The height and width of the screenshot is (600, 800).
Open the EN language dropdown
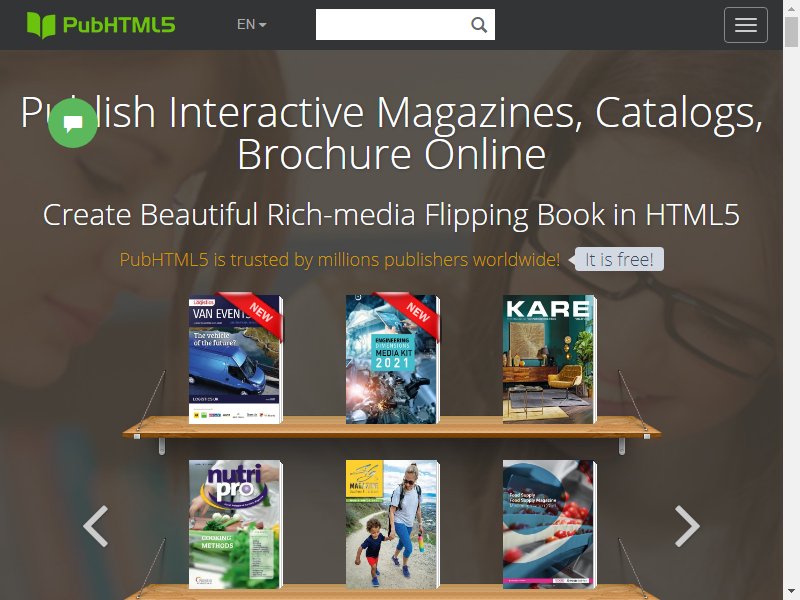(252, 24)
